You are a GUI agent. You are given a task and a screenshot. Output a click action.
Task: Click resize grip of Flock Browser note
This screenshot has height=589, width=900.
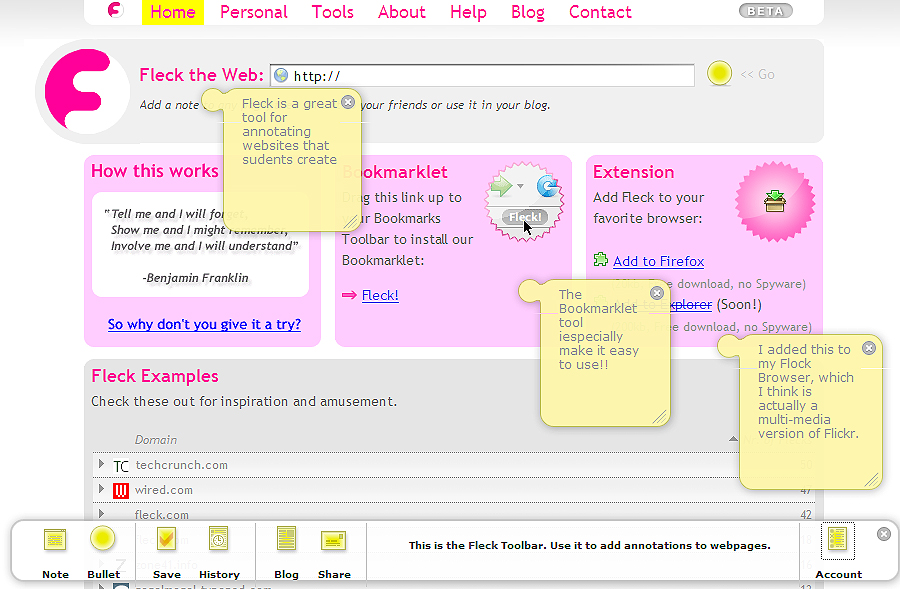[x=872, y=480]
